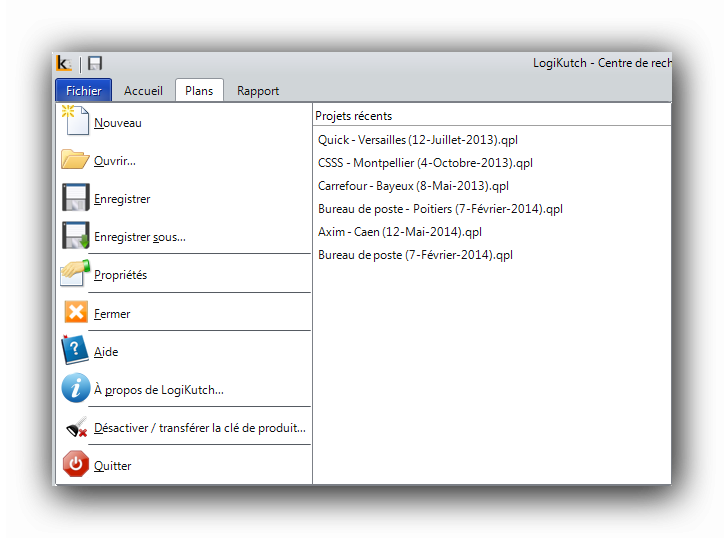Click the Enregistrer sous disk icon
Viewport: 724px width, 538px height.
click(x=75, y=235)
